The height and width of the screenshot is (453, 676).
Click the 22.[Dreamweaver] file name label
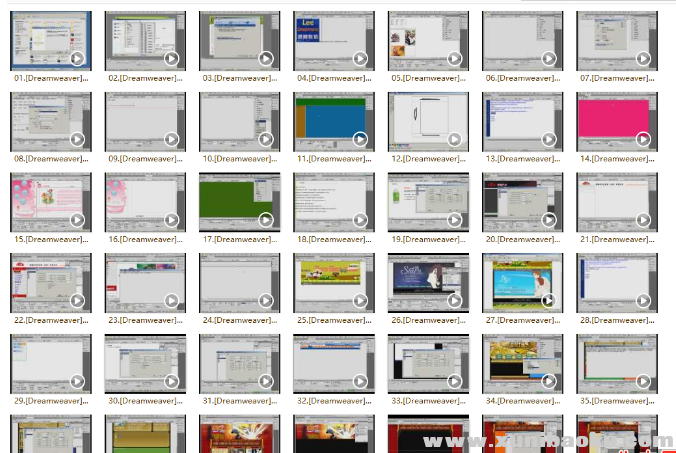[x=50, y=320]
